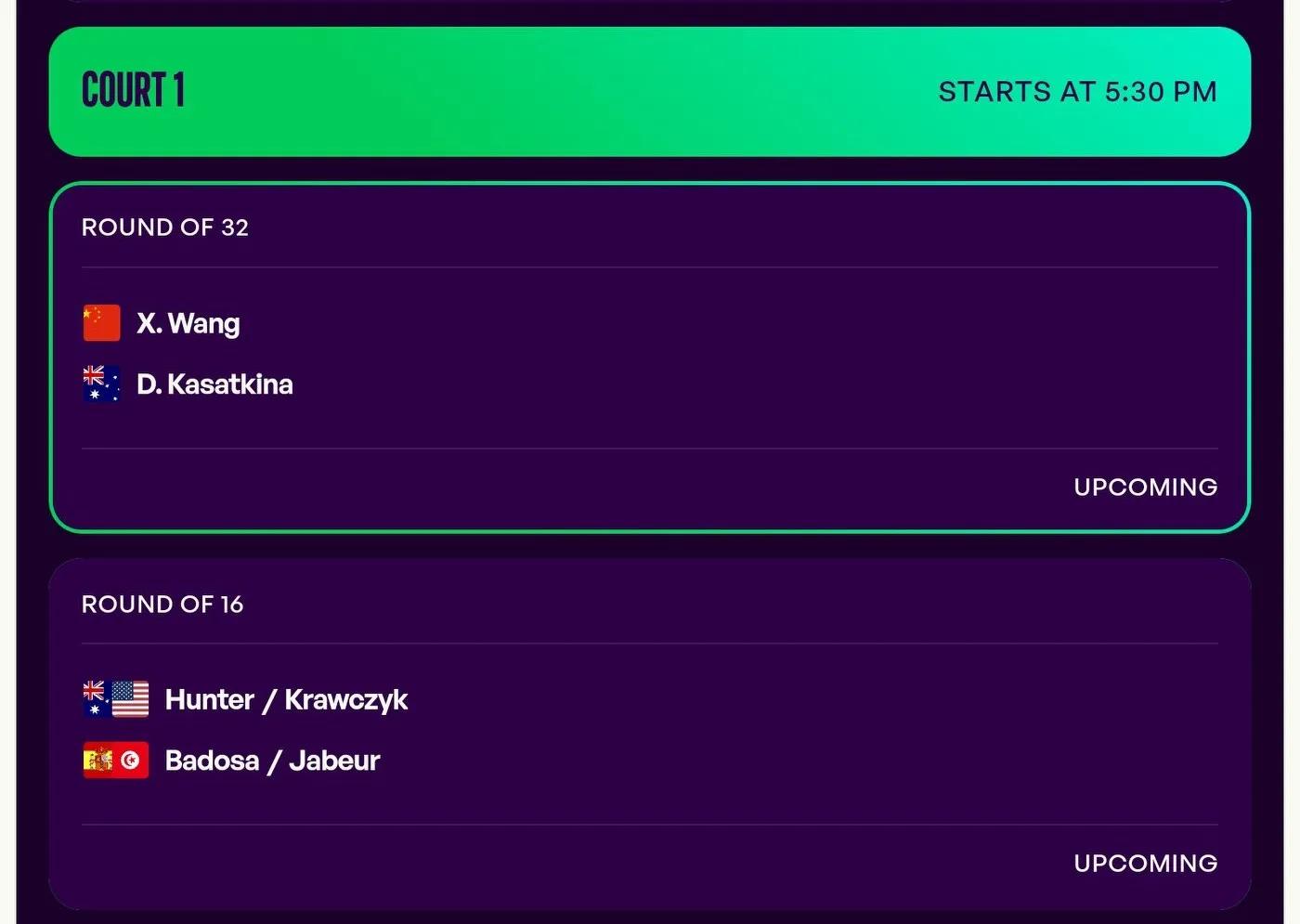Click the Round of 16 heading
Viewport: 1300px width, 924px height.
[162, 605]
